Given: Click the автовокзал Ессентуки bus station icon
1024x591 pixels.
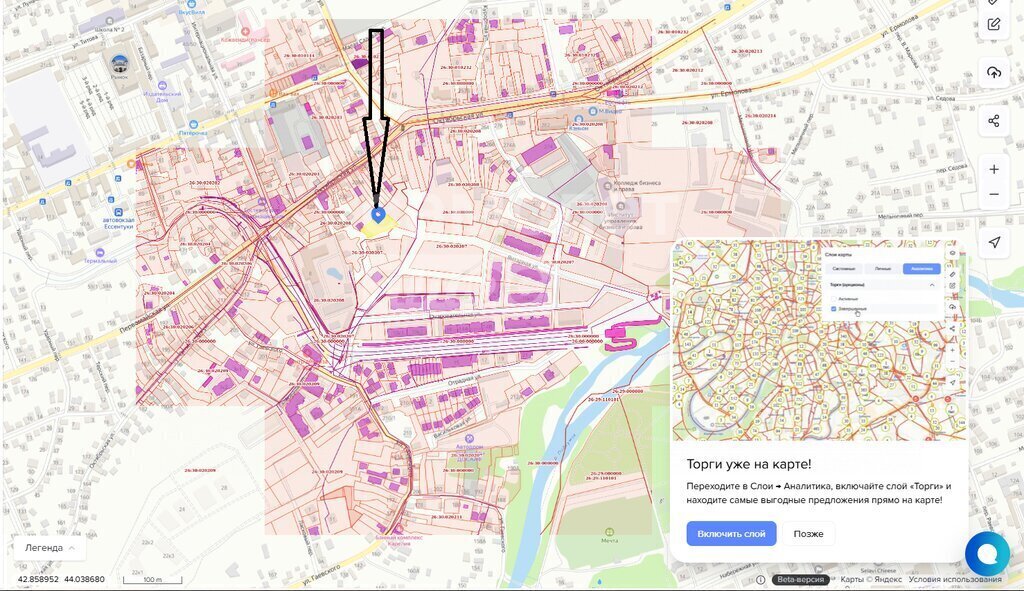Looking at the screenshot, I should (x=118, y=212).
